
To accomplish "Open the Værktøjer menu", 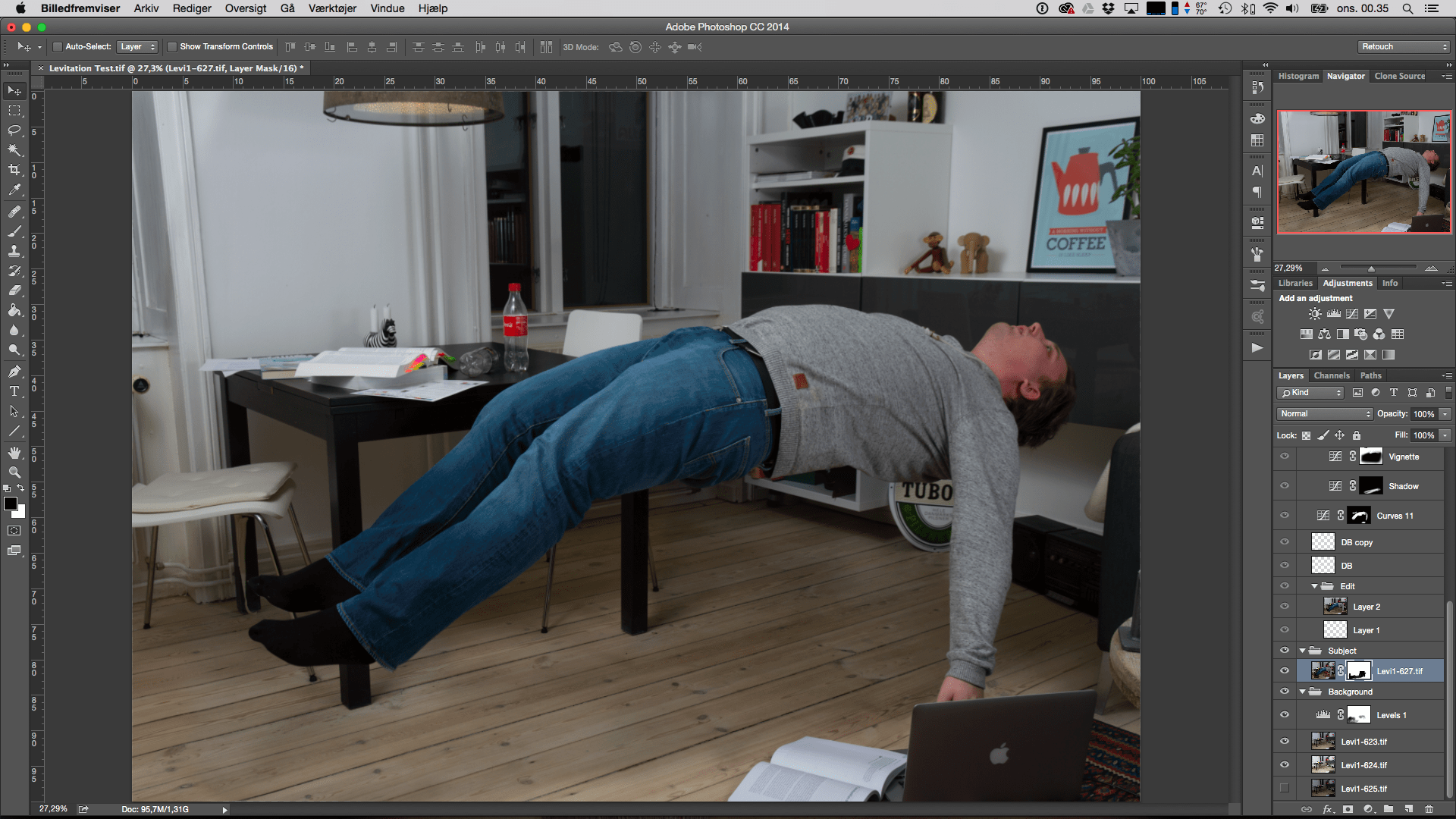I will point(332,8).
